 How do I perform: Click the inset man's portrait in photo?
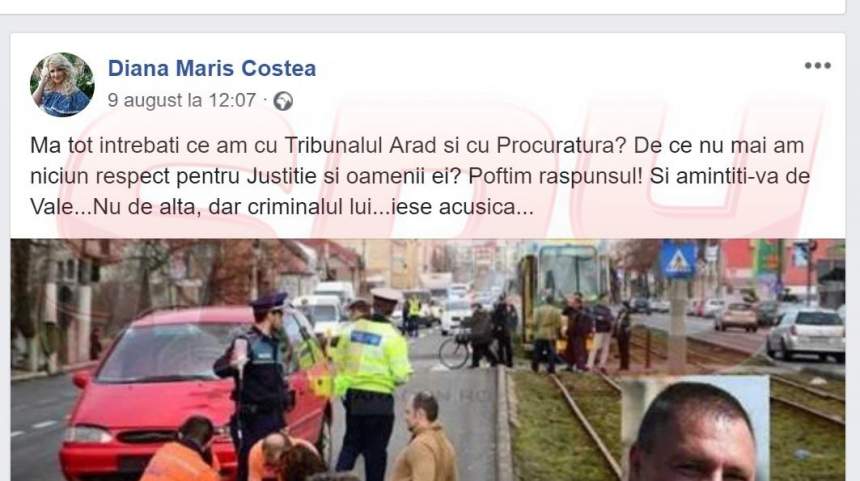coord(694,429)
